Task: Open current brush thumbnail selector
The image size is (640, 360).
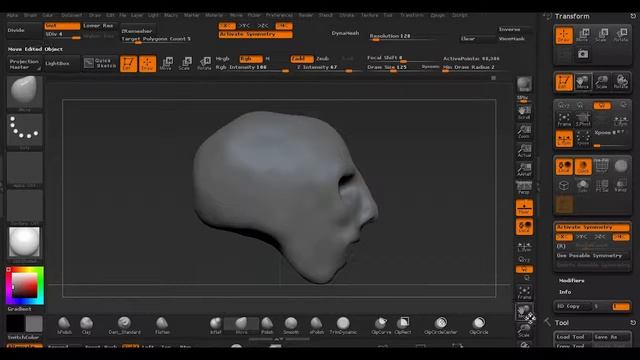Action: [x=25, y=93]
